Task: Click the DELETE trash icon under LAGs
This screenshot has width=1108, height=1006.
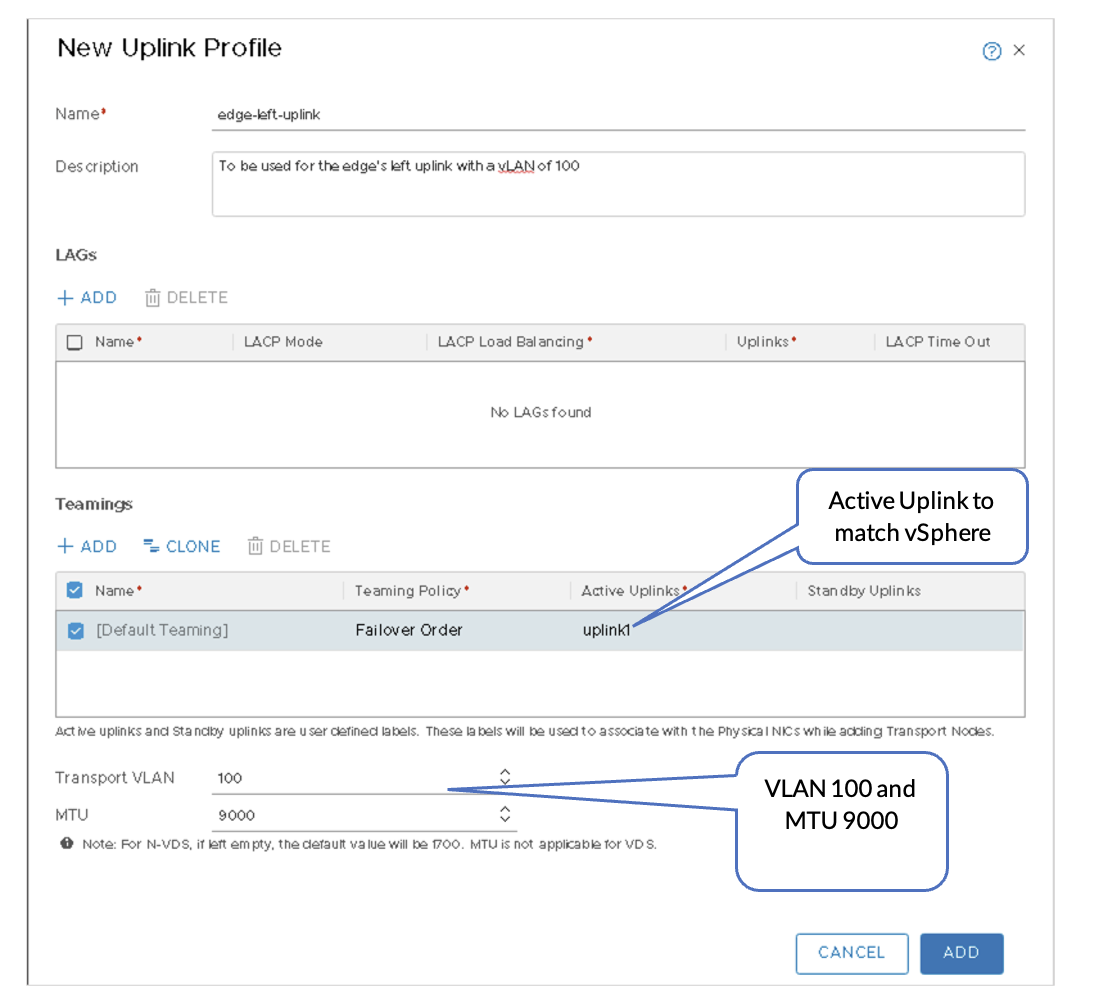Action: 153,297
